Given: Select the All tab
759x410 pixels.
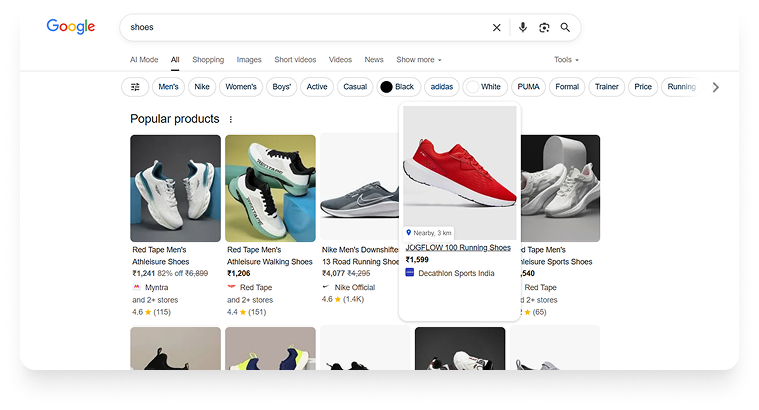Looking at the screenshot, I should (x=175, y=60).
